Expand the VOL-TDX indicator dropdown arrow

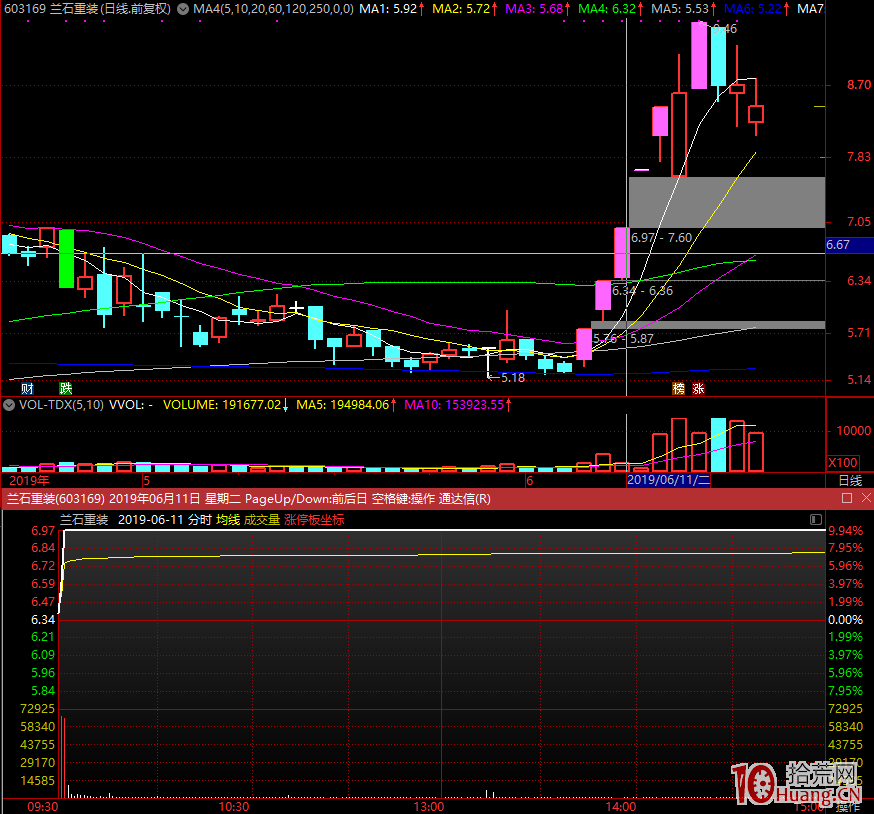coord(8,405)
